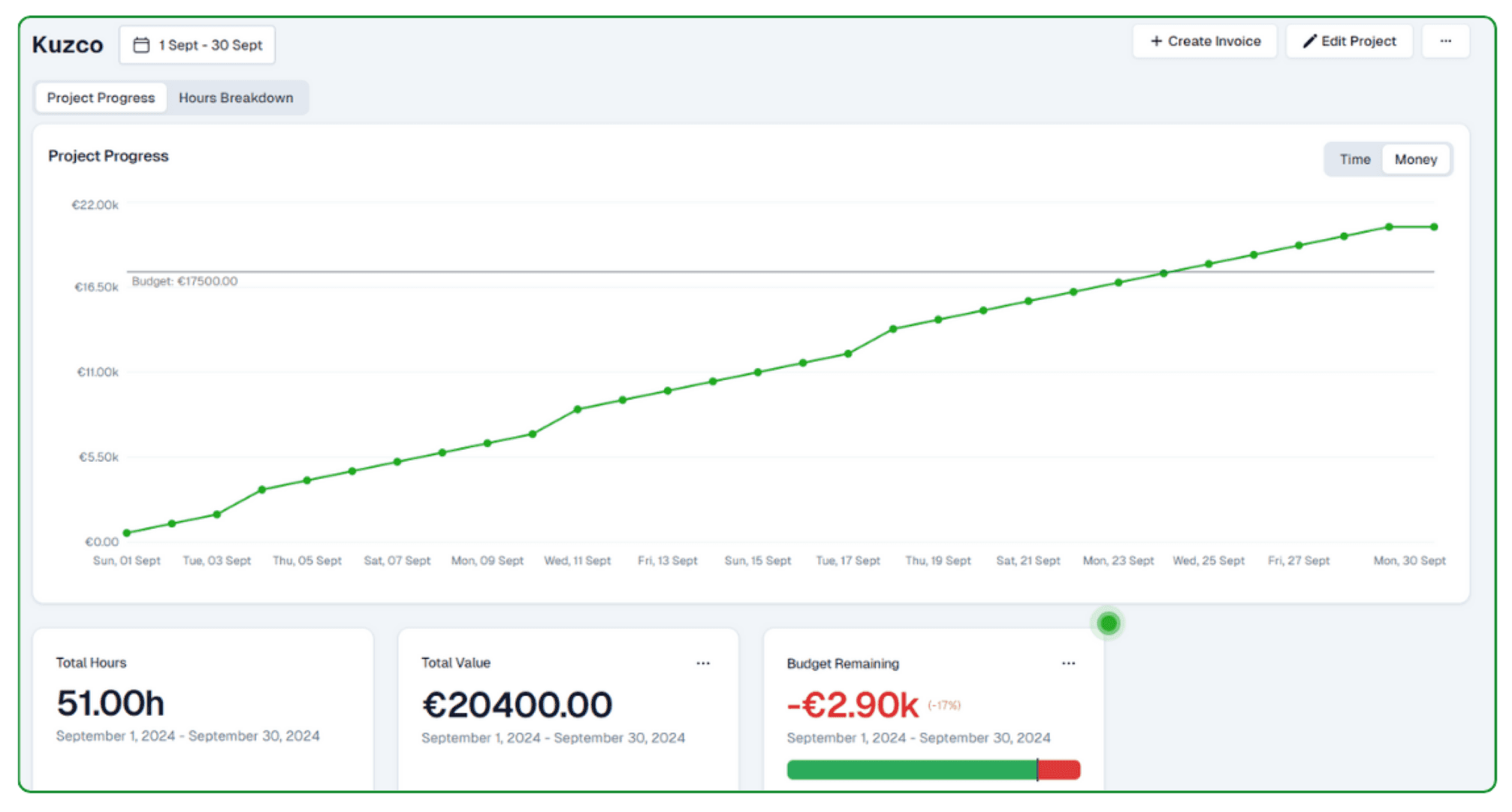The image size is (1512, 812).
Task: Click the €22.00k y-axis label
Action: pyautogui.click(x=95, y=205)
